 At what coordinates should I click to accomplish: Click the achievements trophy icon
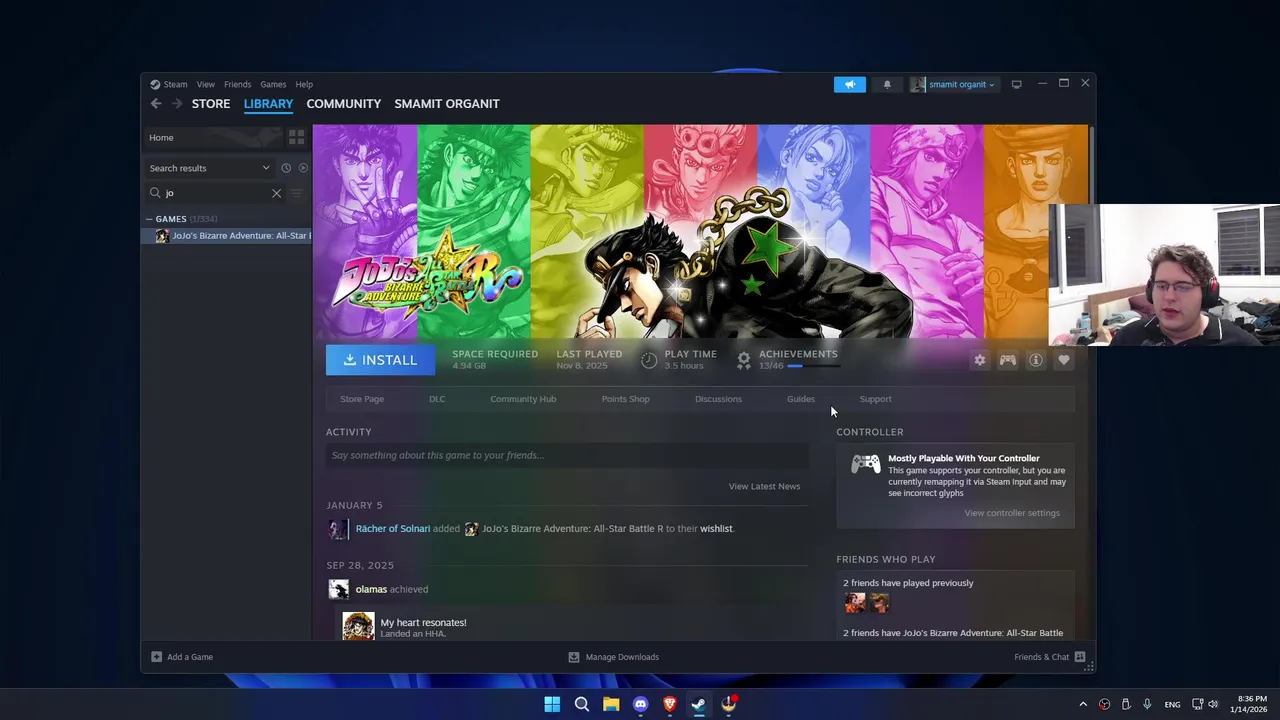[x=744, y=360]
